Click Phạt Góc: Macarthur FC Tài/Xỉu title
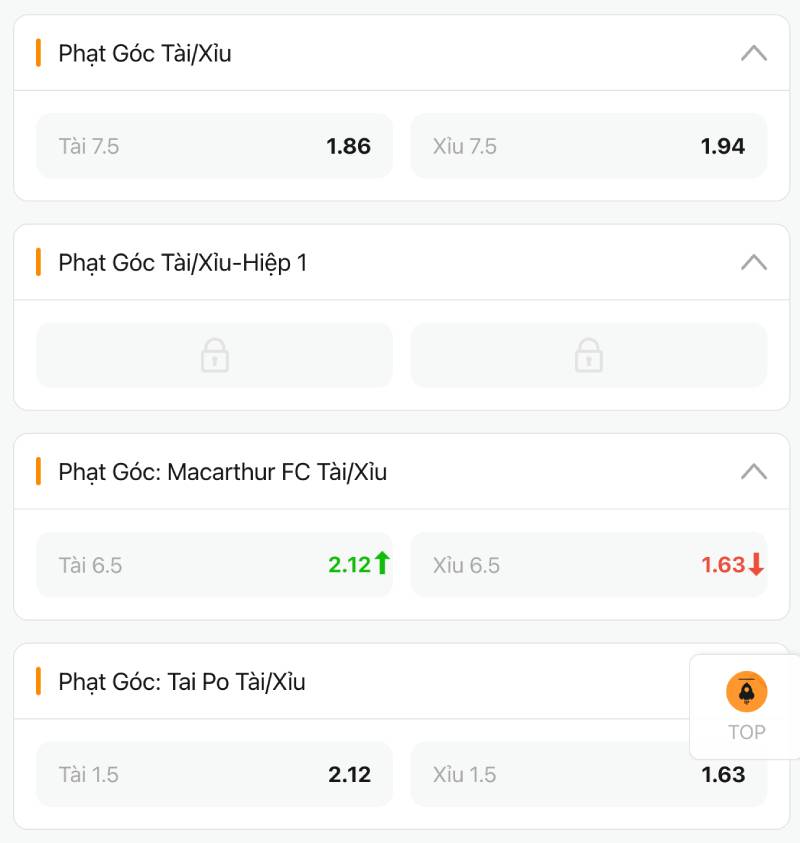This screenshot has width=800, height=843. pos(222,472)
